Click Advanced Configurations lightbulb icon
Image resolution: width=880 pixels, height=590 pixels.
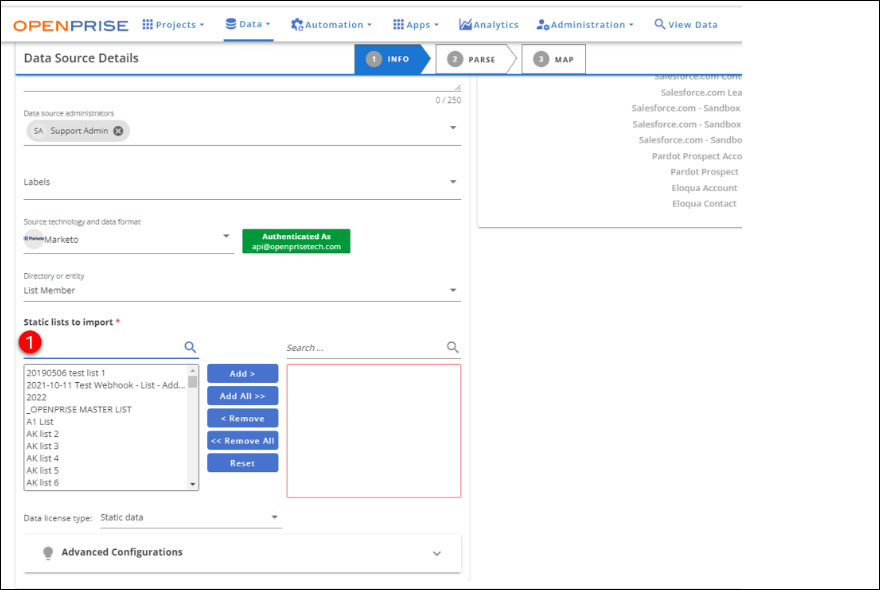pyautogui.click(x=48, y=553)
